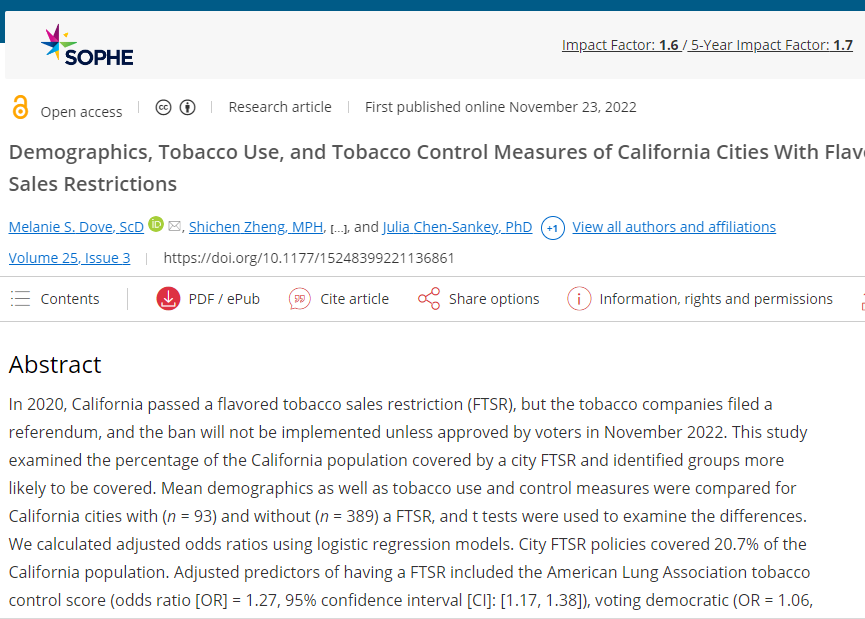Screen dimensions: 865x619
Task: Open Melanie Dove's ORCID iD icon
Action: [156, 225]
